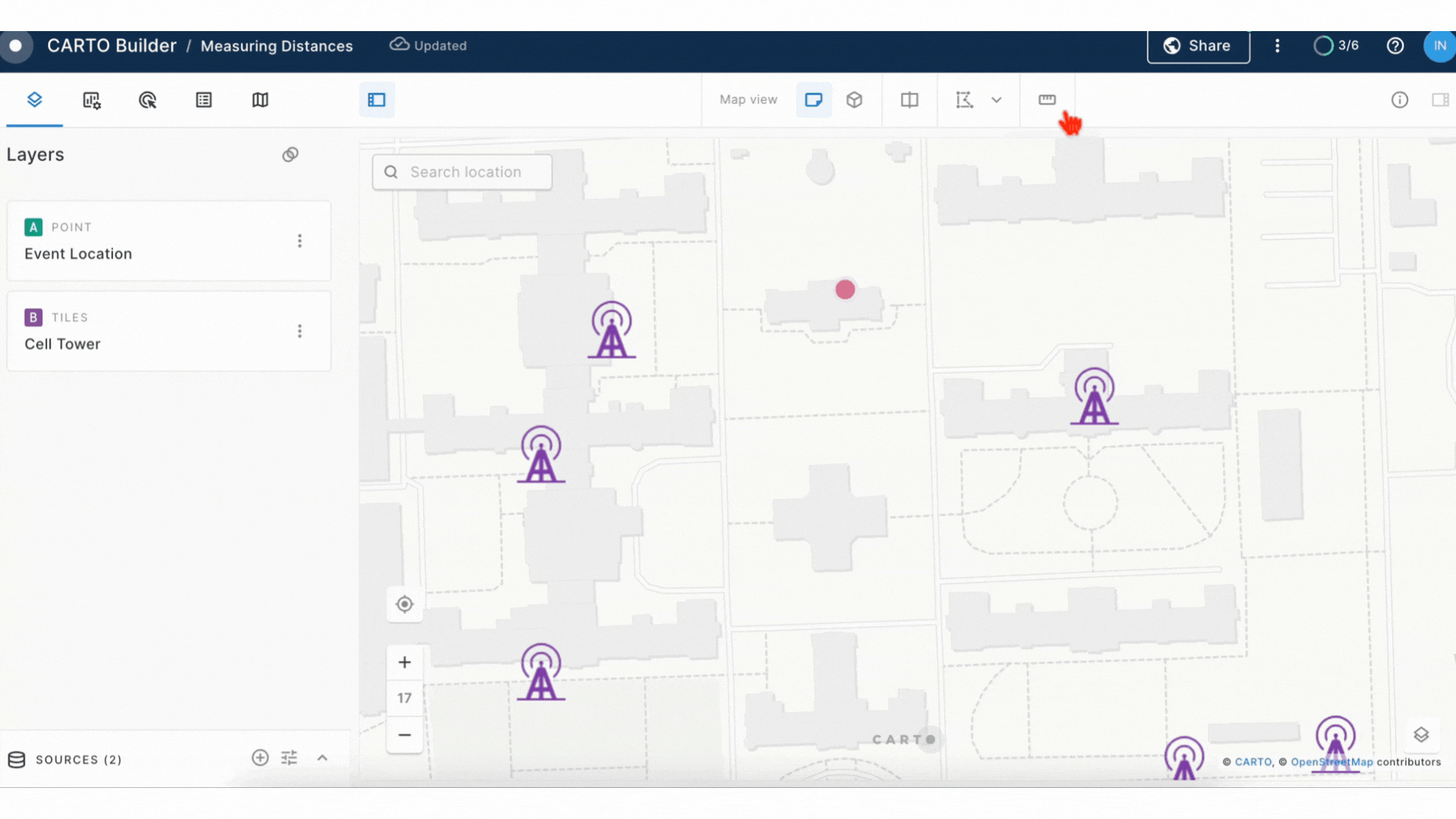Click the Share button

tap(1198, 45)
